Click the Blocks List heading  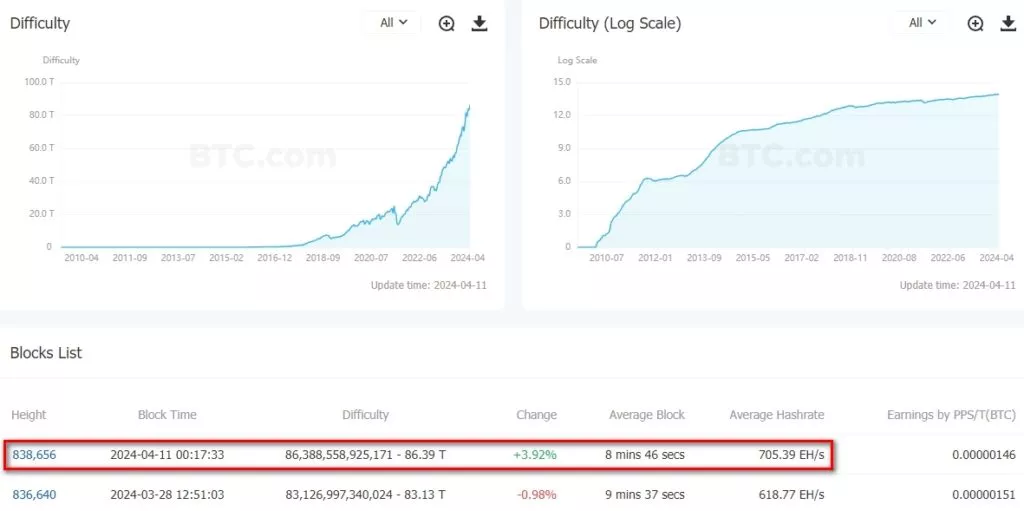pos(46,353)
